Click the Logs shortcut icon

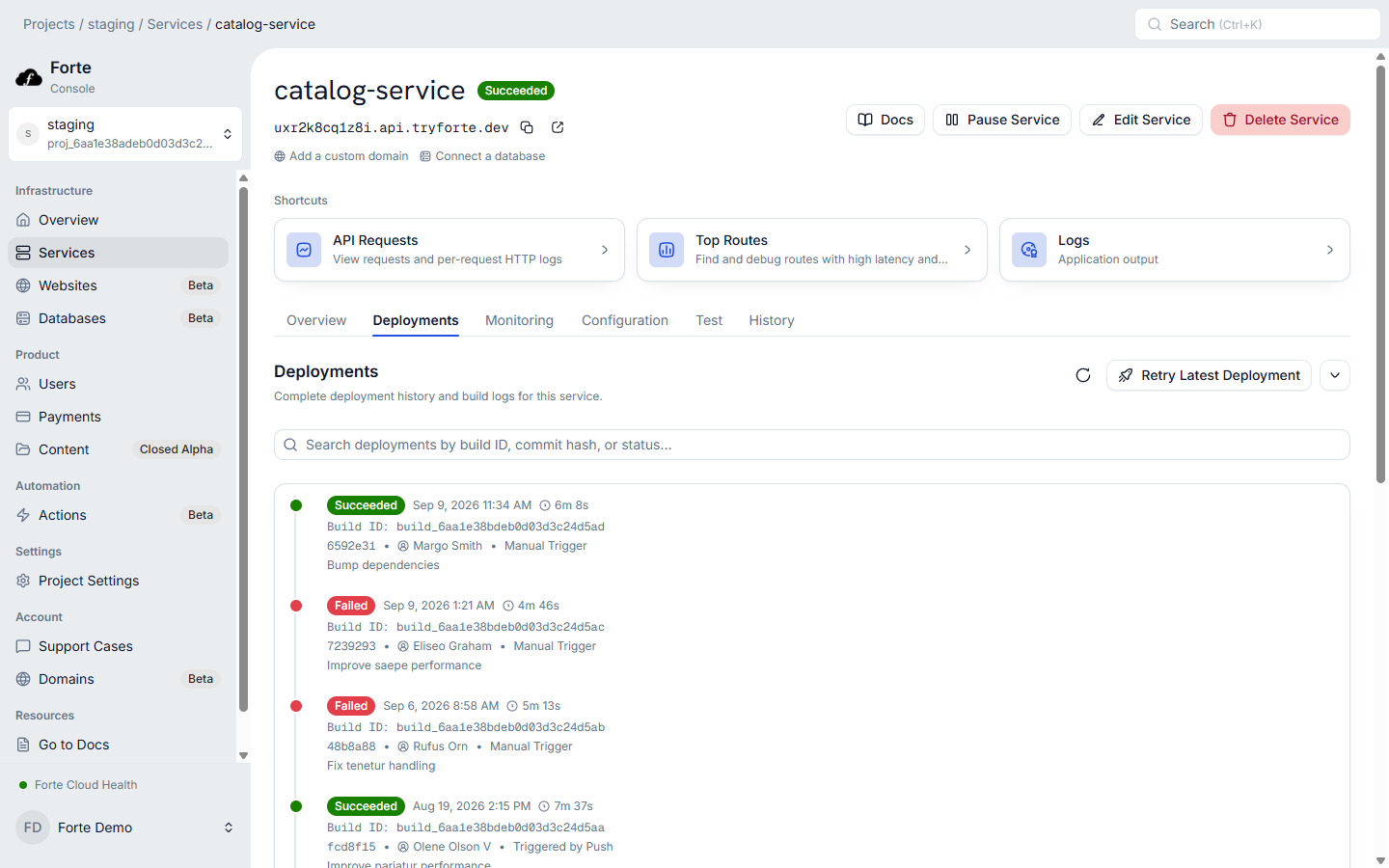1029,250
